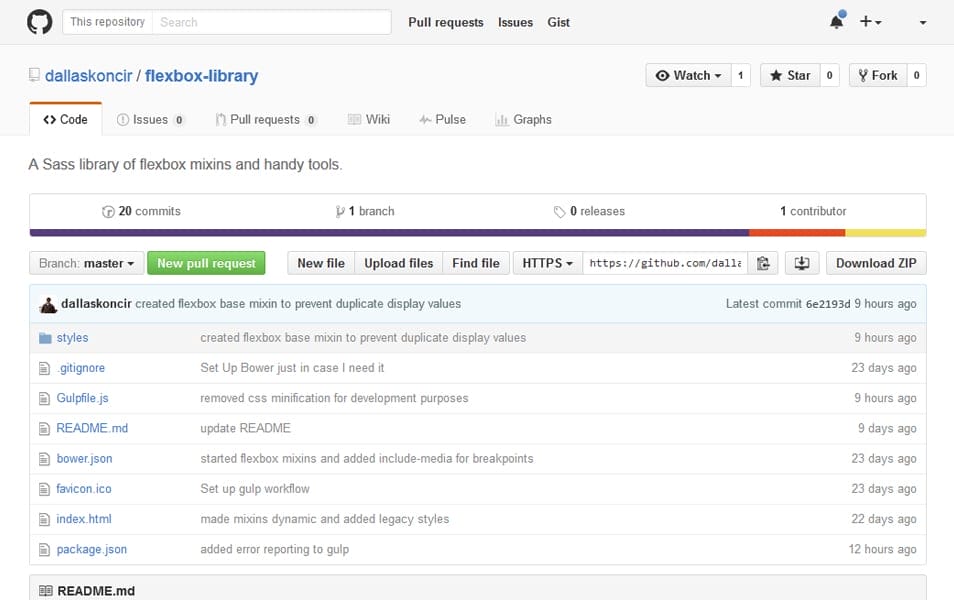Viewport: 954px width, 600px height.
Task: Click the file icon beside .gitignore
Action: [x=44, y=368]
